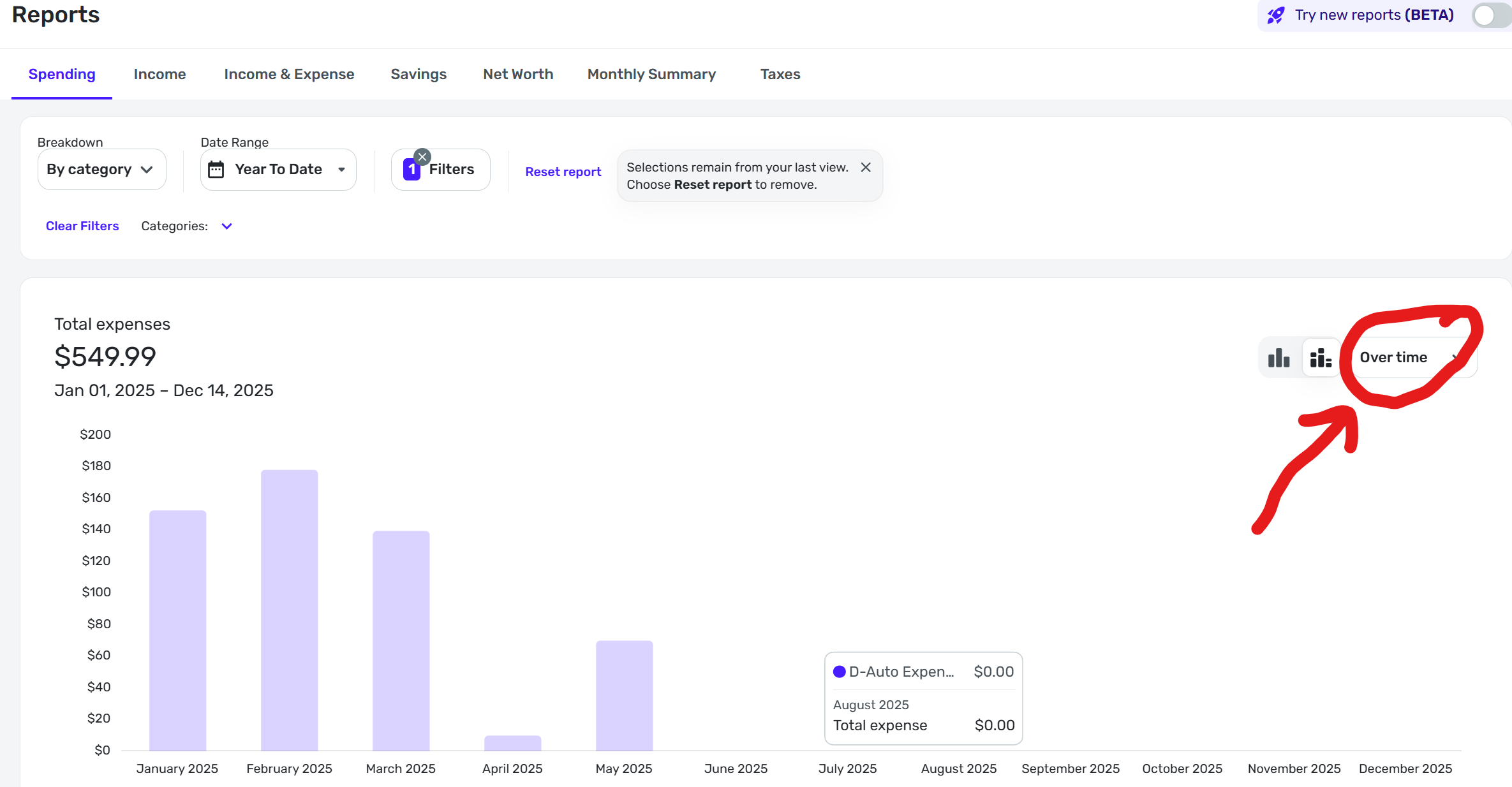Screen dimensions: 1512x787
Task: Open the Filters button
Action: 450,170
